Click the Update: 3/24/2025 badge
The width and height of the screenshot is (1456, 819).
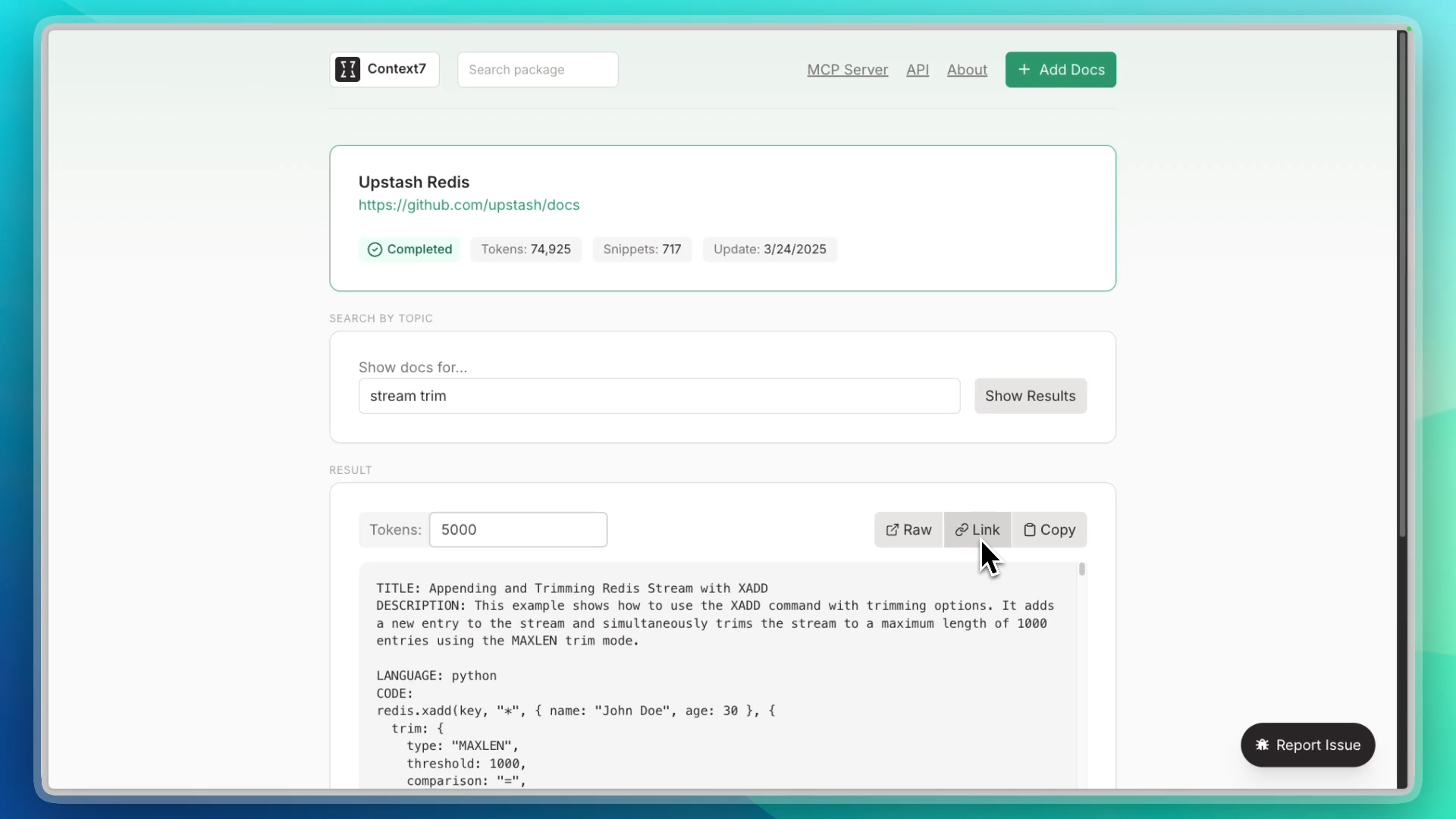pos(769,249)
